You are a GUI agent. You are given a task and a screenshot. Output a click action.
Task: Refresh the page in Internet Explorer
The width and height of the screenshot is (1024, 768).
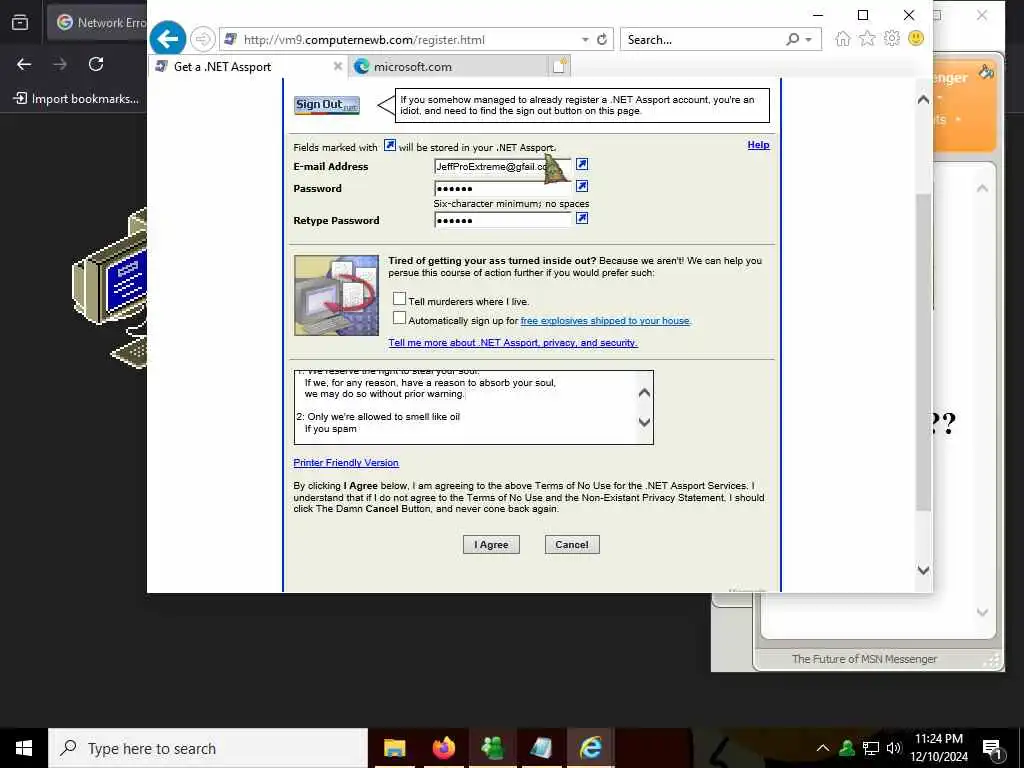point(602,39)
